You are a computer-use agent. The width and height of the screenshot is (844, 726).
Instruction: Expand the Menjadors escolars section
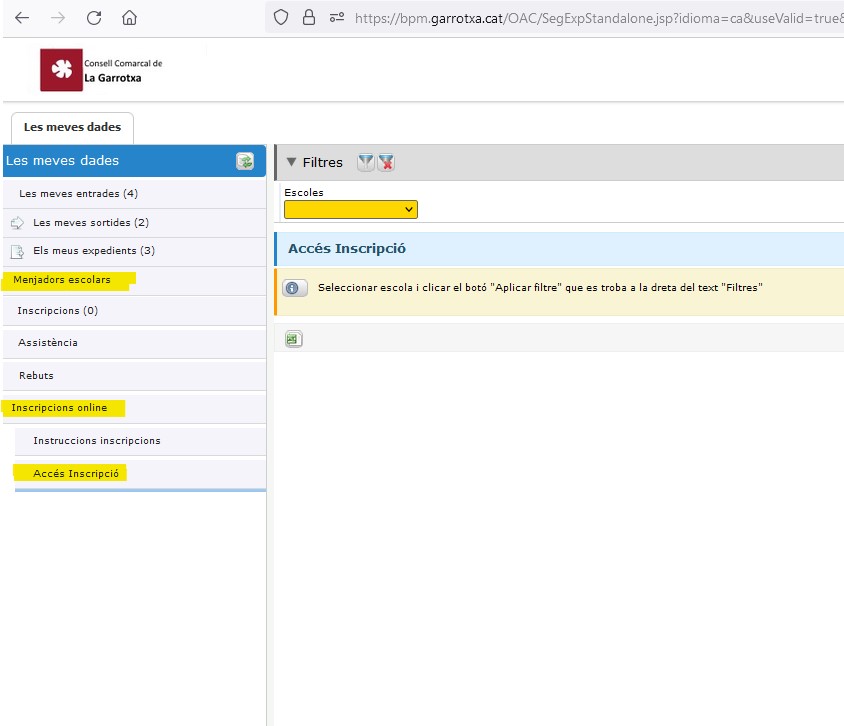point(134,280)
